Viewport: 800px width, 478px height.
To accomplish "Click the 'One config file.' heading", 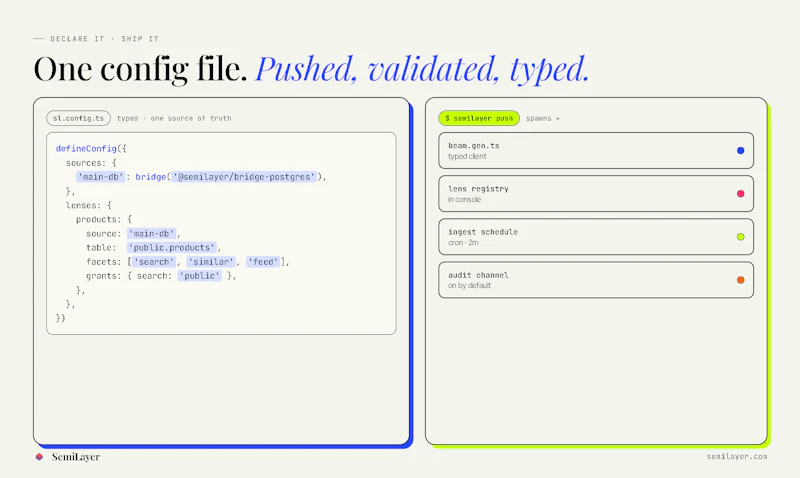I will coord(140,69).
